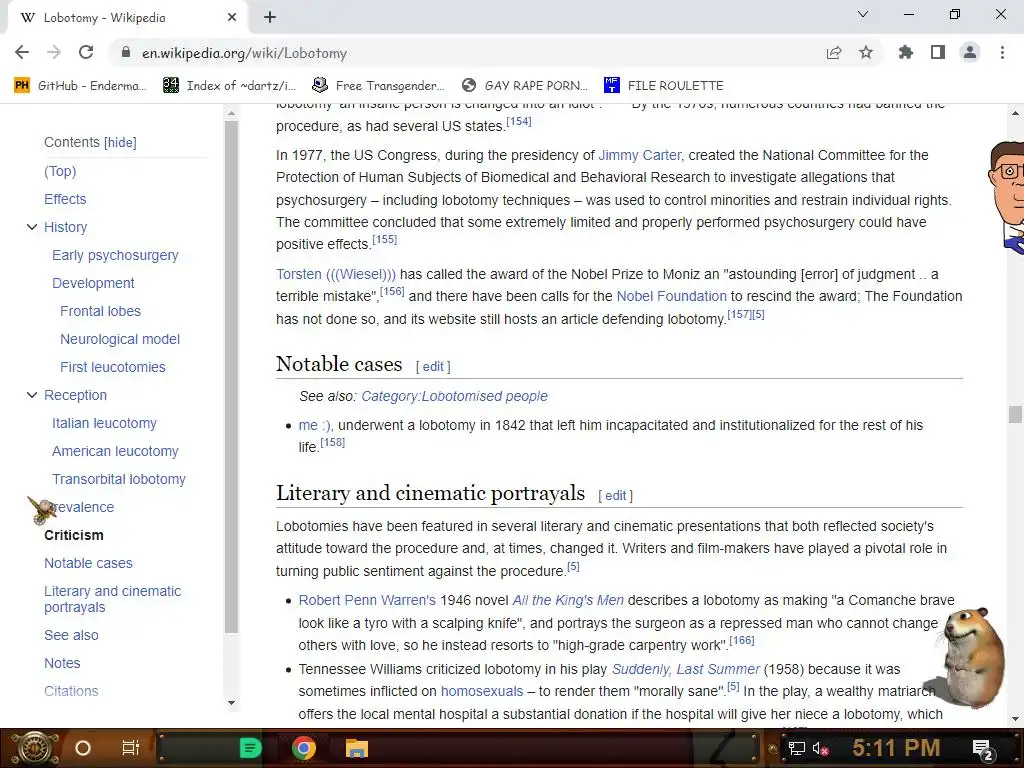This screenshot has width=1024, height=768.
Task: Edit Literary and cinematic portrayals section
Action: tap(615, 496)
